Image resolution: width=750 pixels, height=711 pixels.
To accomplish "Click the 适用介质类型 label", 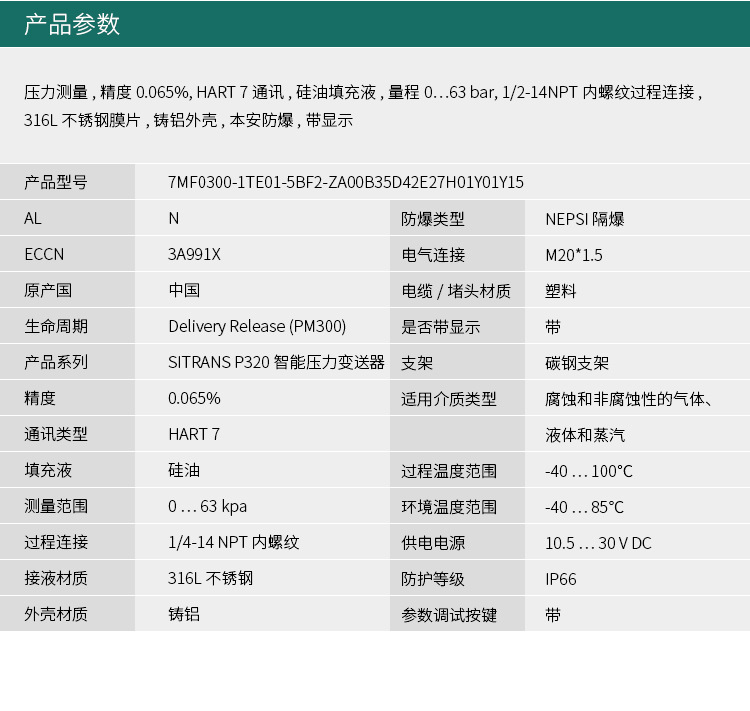I will (449, 399).
